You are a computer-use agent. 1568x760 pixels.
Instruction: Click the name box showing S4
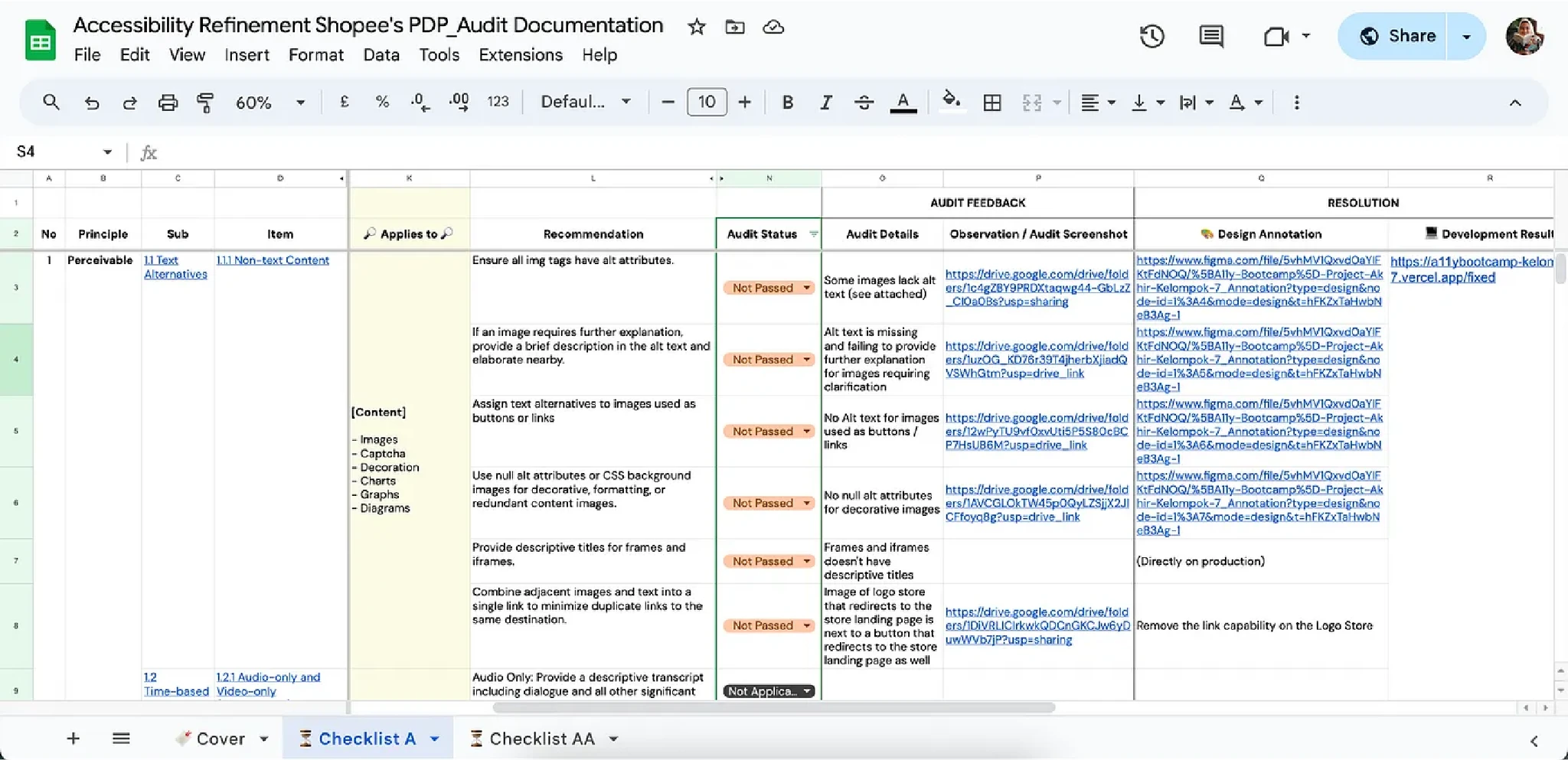pos(64,152)
